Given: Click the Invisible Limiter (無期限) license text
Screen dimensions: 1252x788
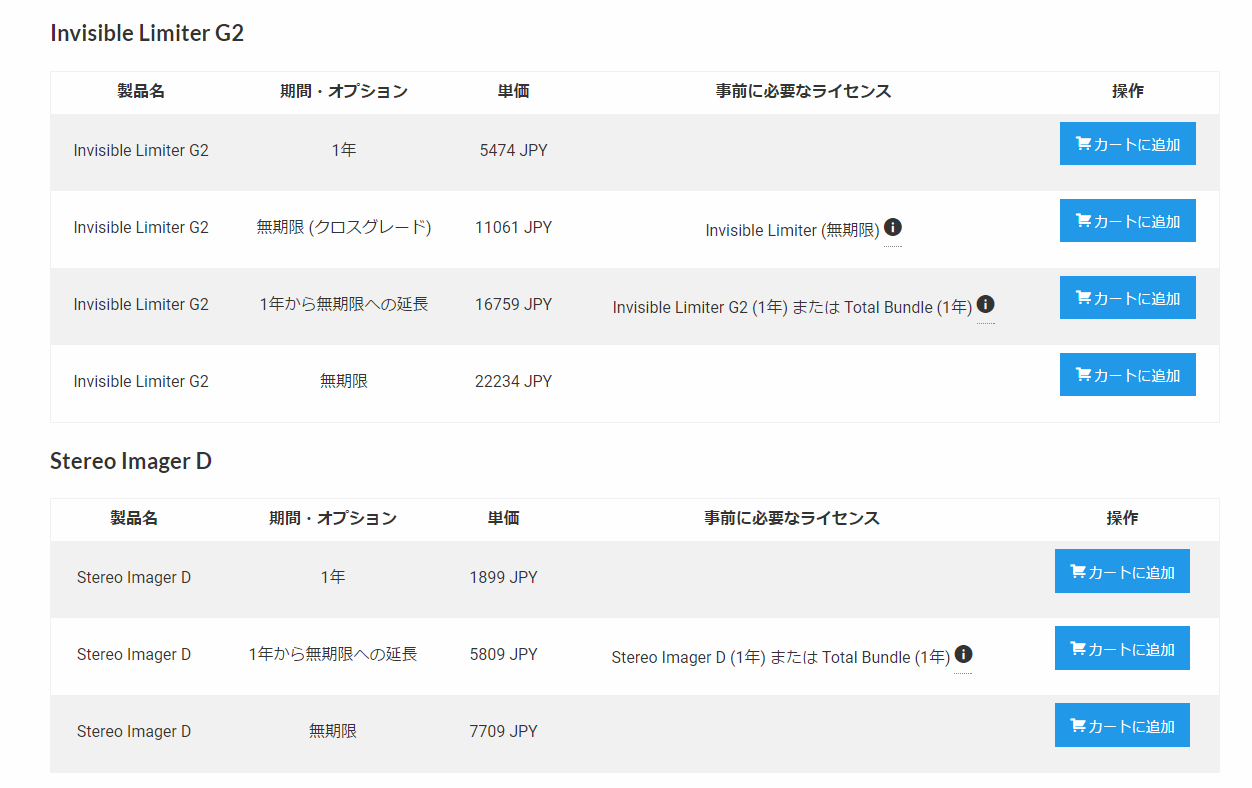Looking at the screenshot, I should pos(792,231).
